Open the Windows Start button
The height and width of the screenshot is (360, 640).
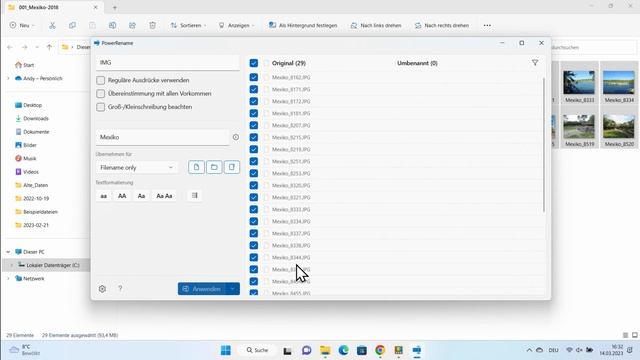click(x=226, y=350)
